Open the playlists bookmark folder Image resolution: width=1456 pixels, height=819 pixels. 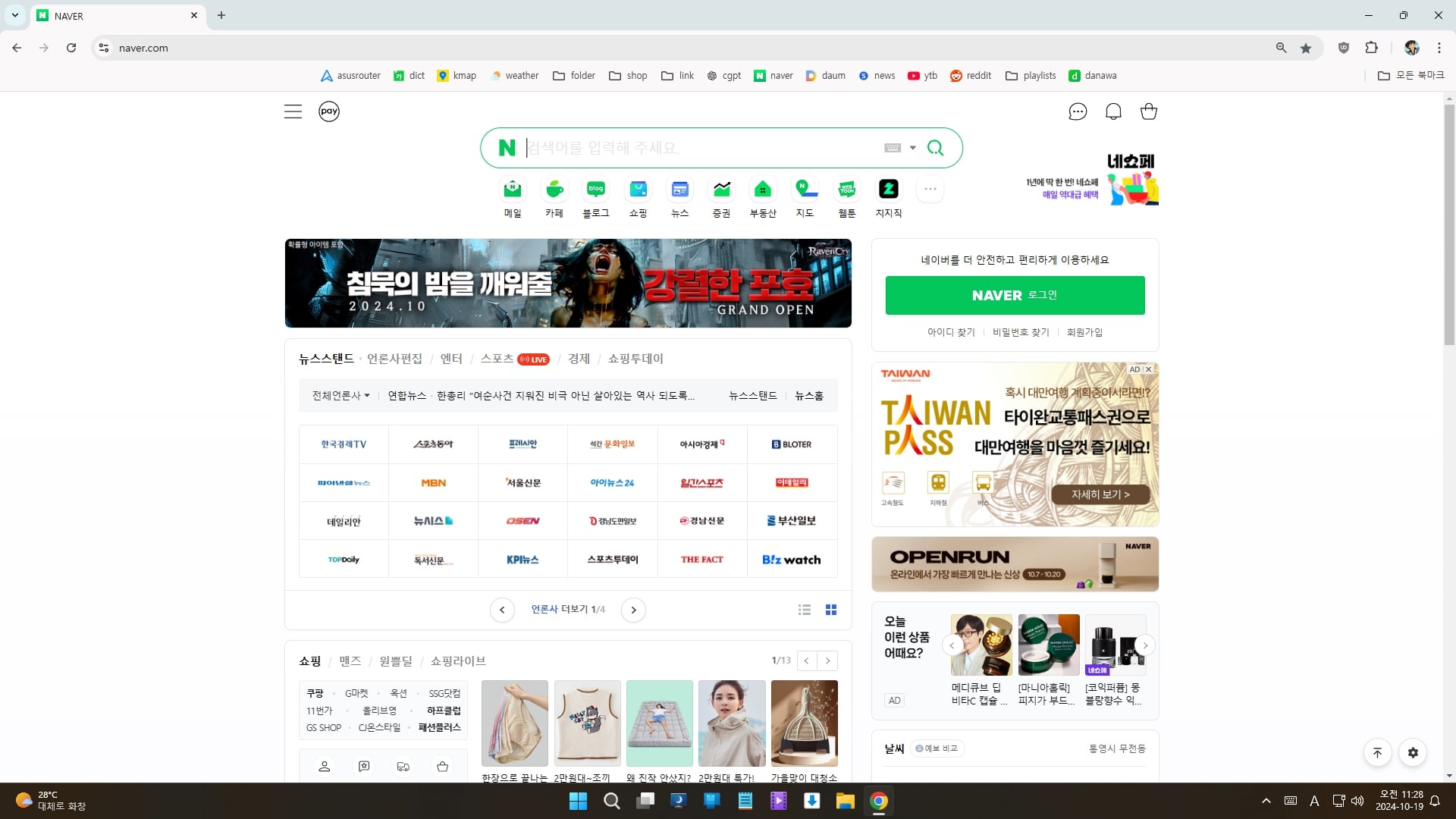[x=1031, y=76]
